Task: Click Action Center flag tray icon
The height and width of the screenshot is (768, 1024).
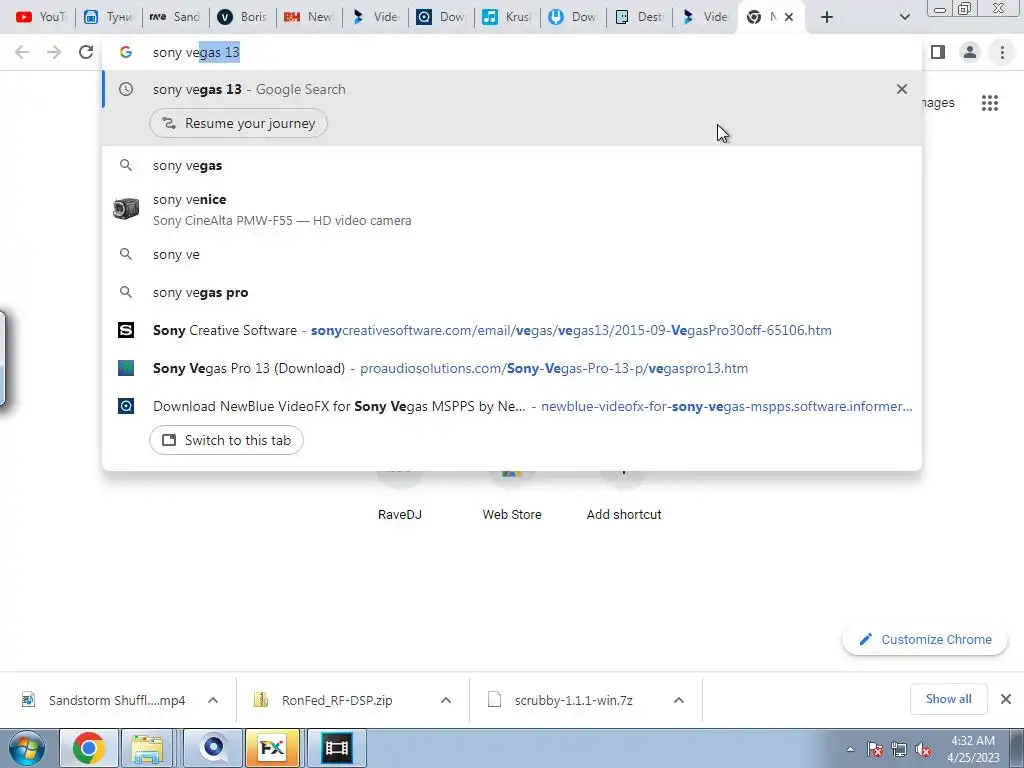Action: coord(874,749)
